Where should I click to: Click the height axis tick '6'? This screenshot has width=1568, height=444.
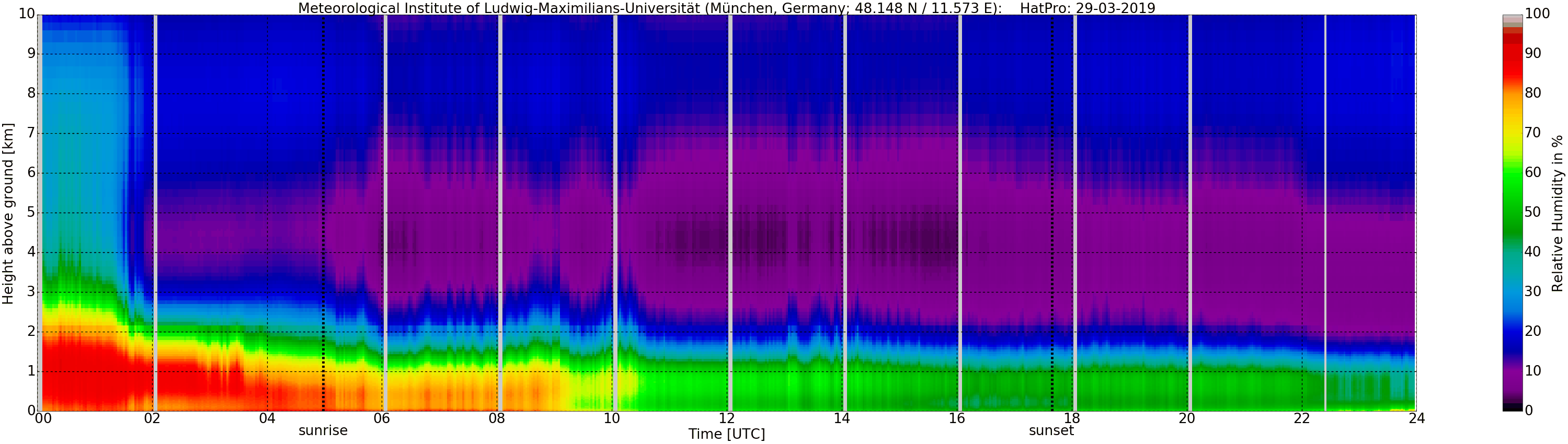[31, 173]
